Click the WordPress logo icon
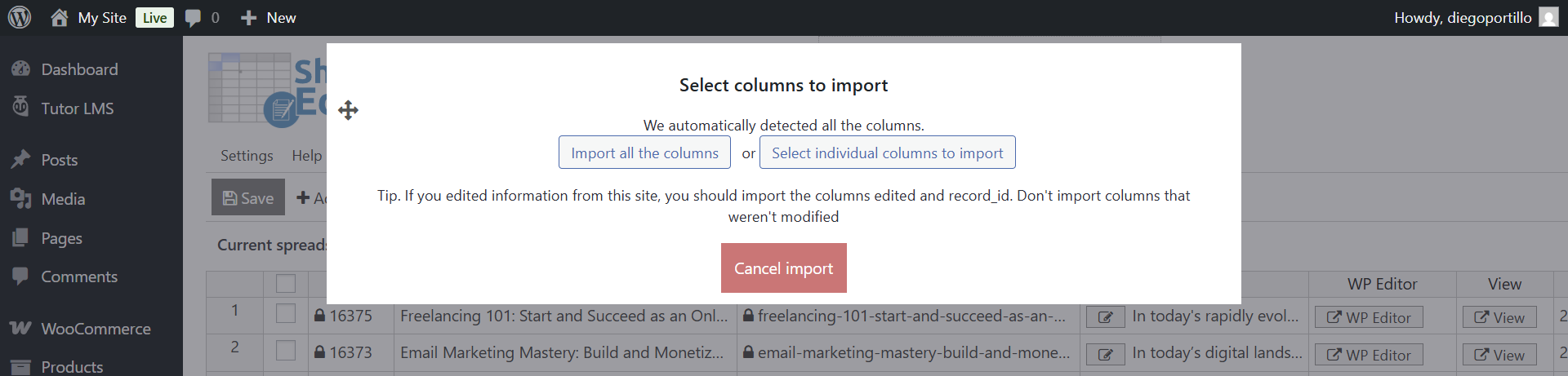Viewport: 1568px width, 376px height. point(20,17)
